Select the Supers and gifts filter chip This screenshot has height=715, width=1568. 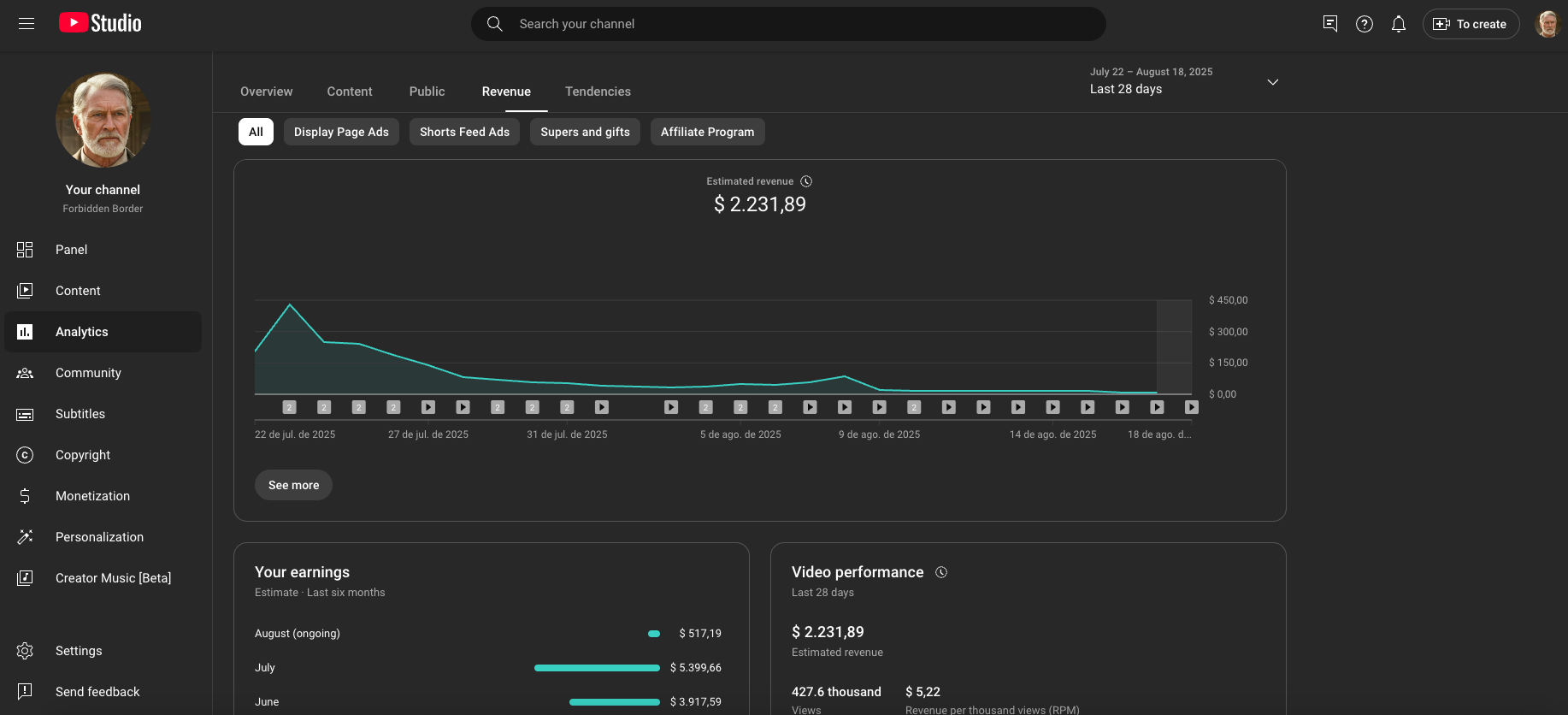click(585, 132)
